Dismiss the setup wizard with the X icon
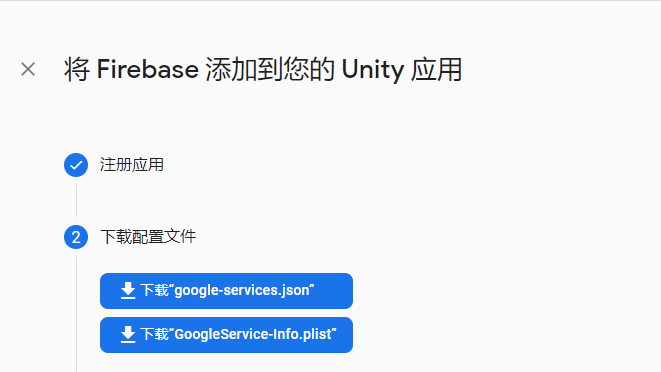Viewport: 661px width, 372px height. pos(28,69)
